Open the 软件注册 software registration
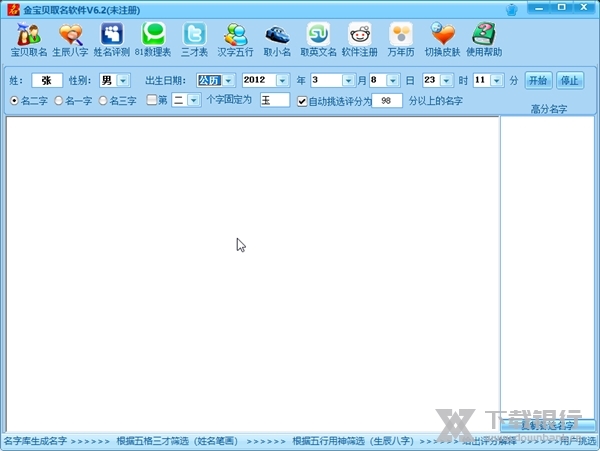This screenshot has height=451, width=600. tap(360, 40)
